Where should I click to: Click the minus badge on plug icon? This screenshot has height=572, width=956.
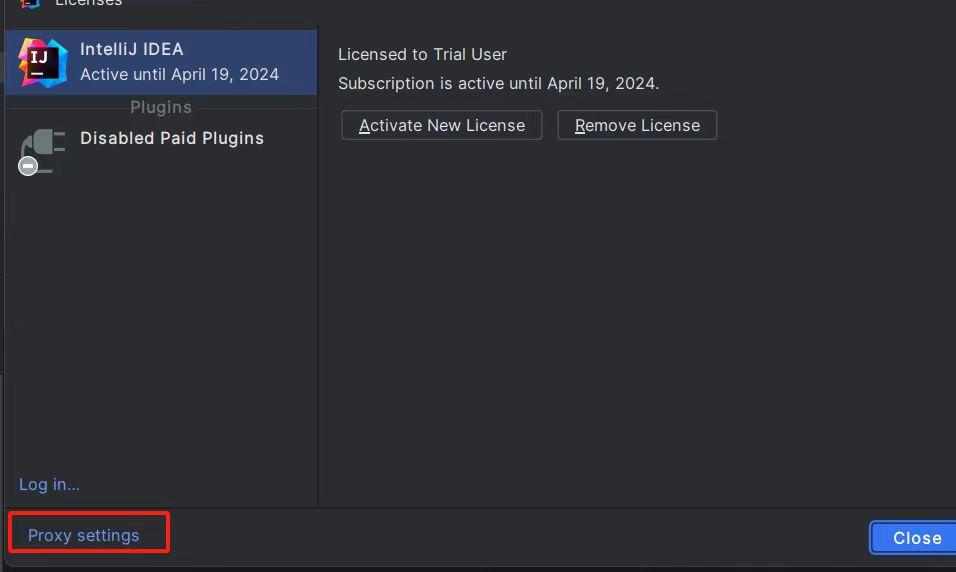[x=28, y=166]
